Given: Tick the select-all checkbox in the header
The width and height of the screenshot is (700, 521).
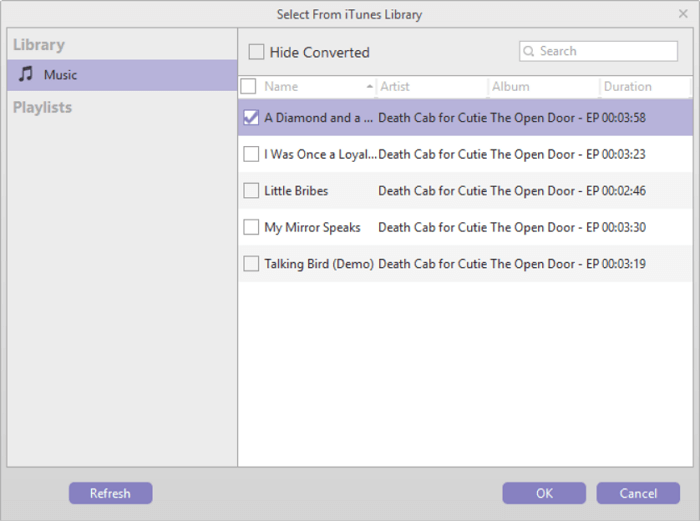Looking at the screenshot, I should pos(248,86).
